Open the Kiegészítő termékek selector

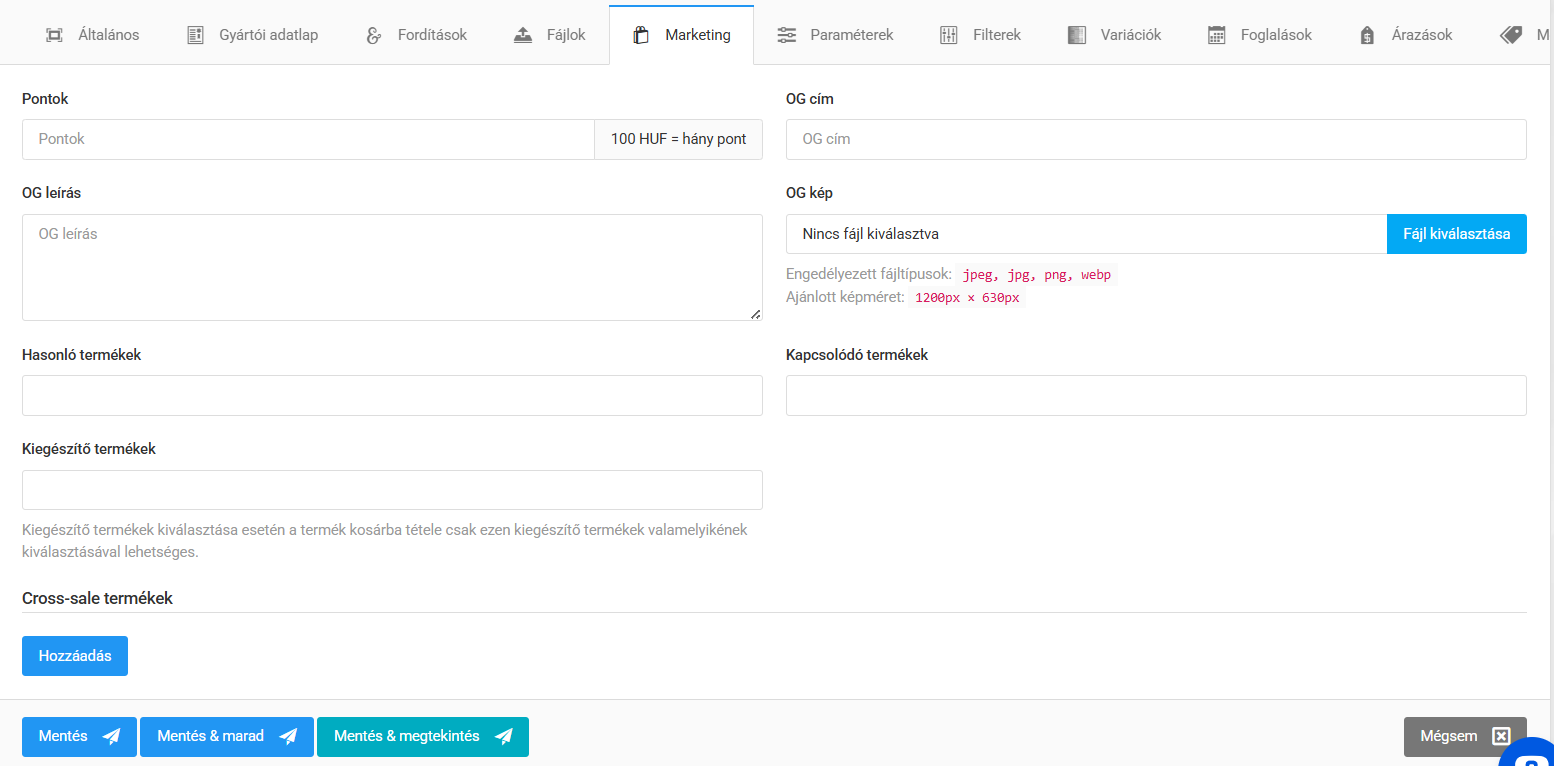(392, 490)
